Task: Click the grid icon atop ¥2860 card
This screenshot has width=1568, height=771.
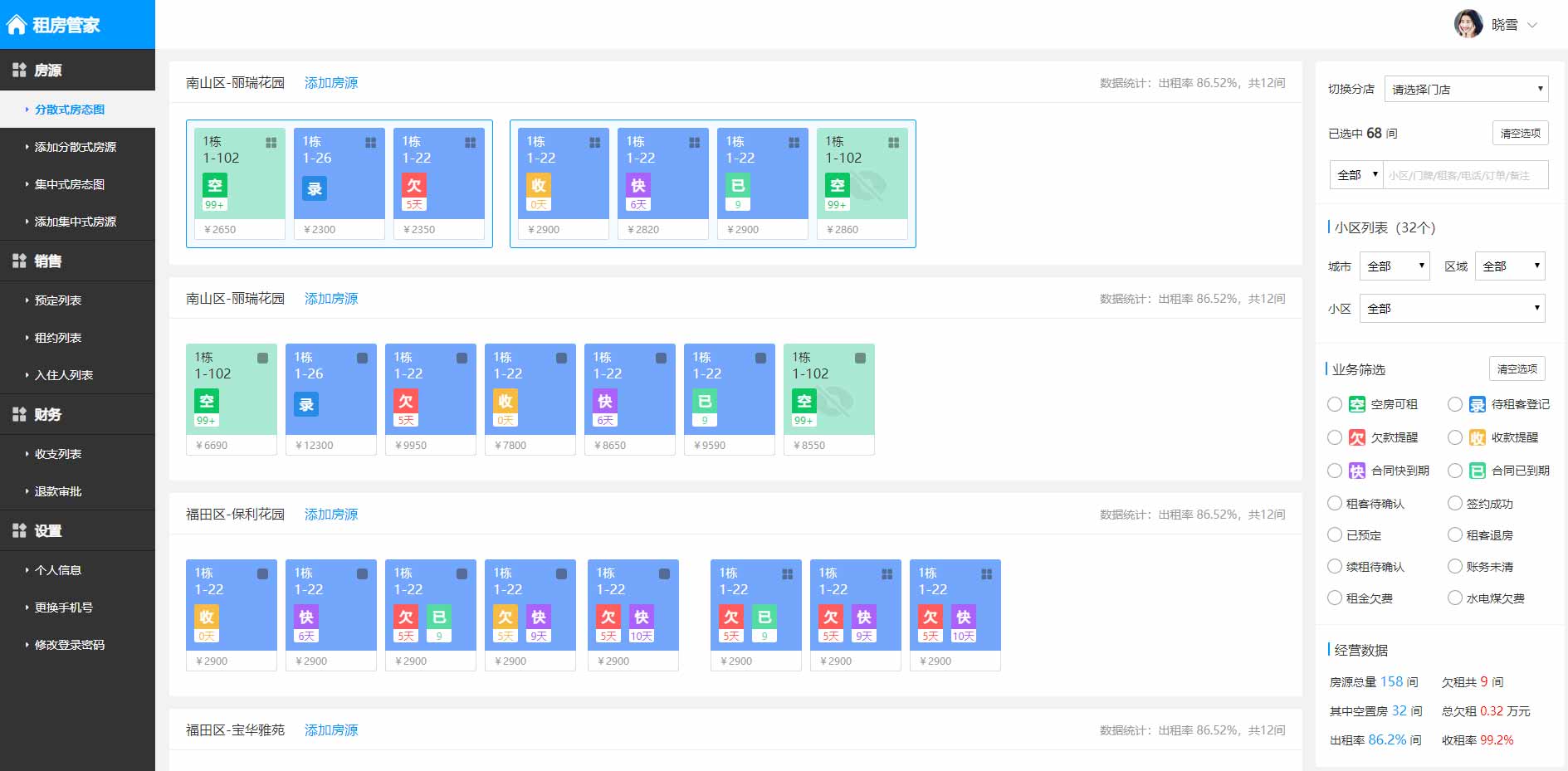Action: coord(893,143)
